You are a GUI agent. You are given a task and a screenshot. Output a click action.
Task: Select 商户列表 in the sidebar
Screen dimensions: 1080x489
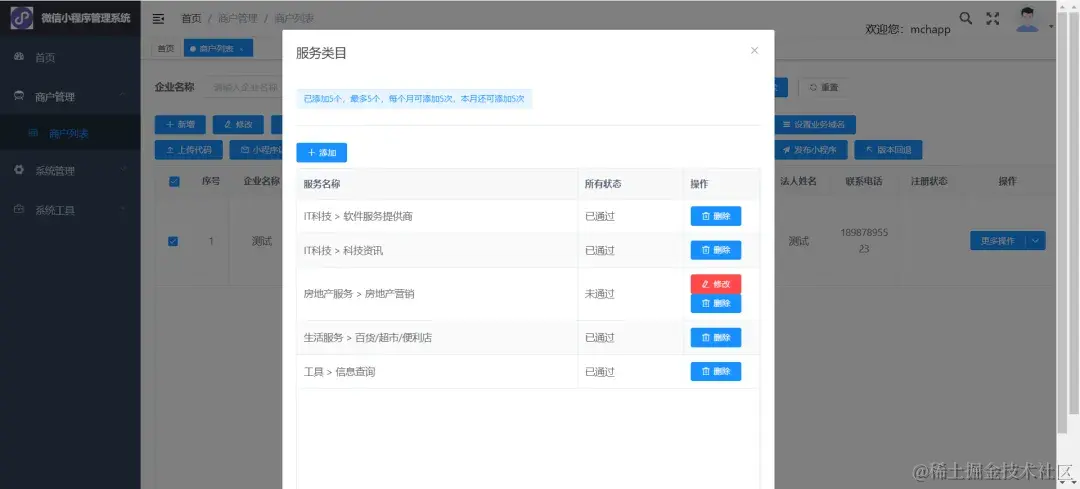click(70, 134)
